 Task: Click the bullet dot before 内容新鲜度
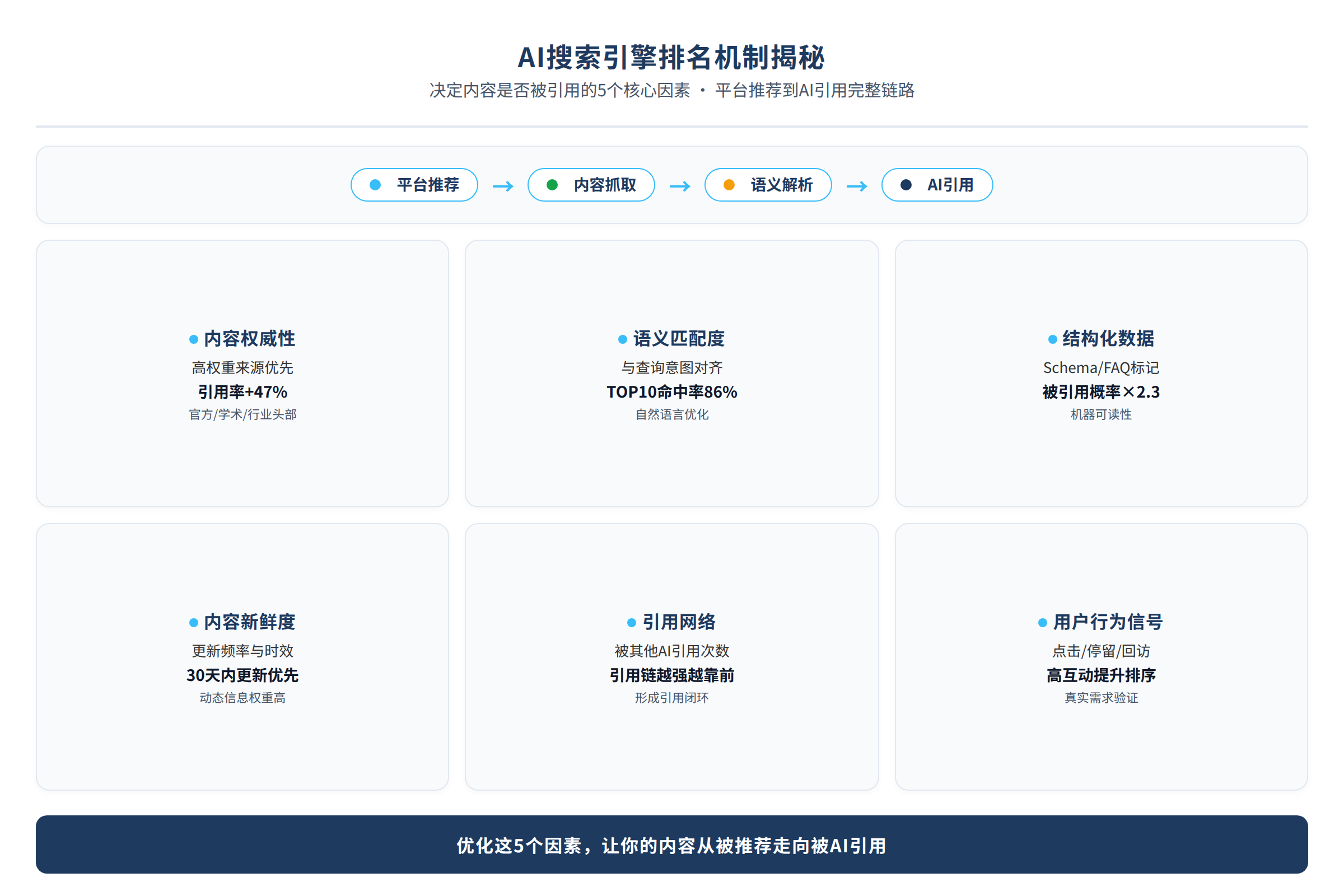click(x=194, y=623)
